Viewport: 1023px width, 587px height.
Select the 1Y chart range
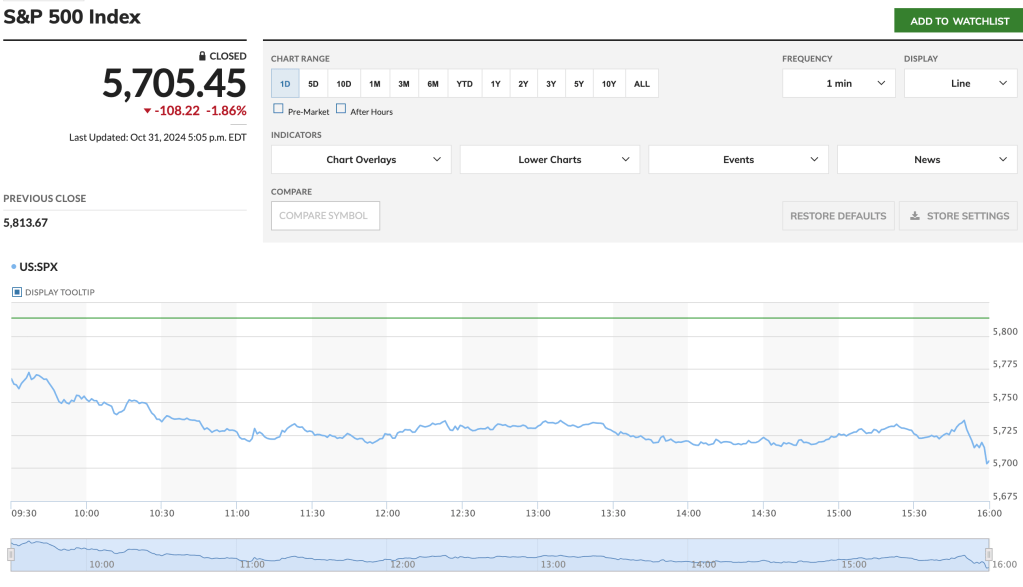pyautogui.click(x=495, y=84)
